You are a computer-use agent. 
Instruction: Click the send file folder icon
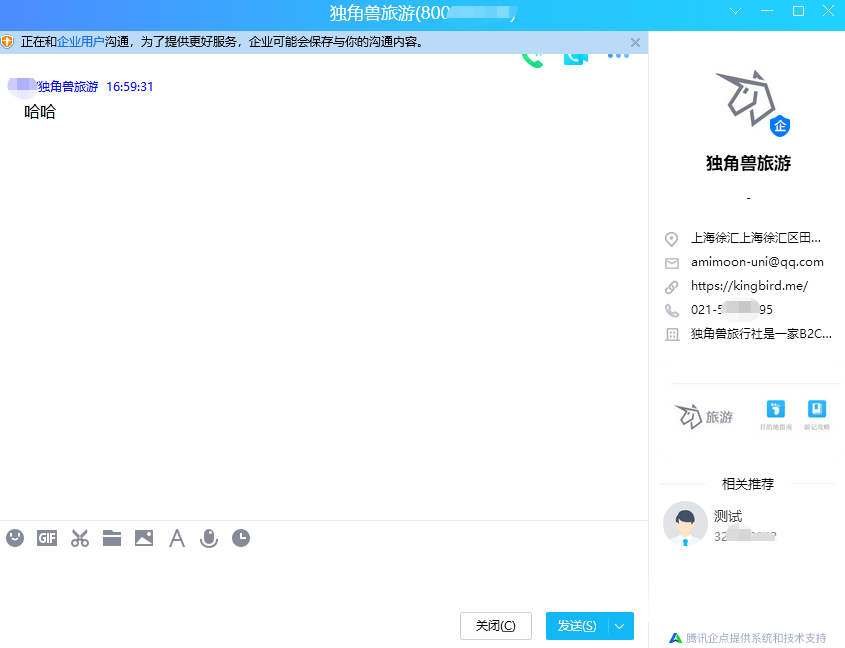point(112,538)
